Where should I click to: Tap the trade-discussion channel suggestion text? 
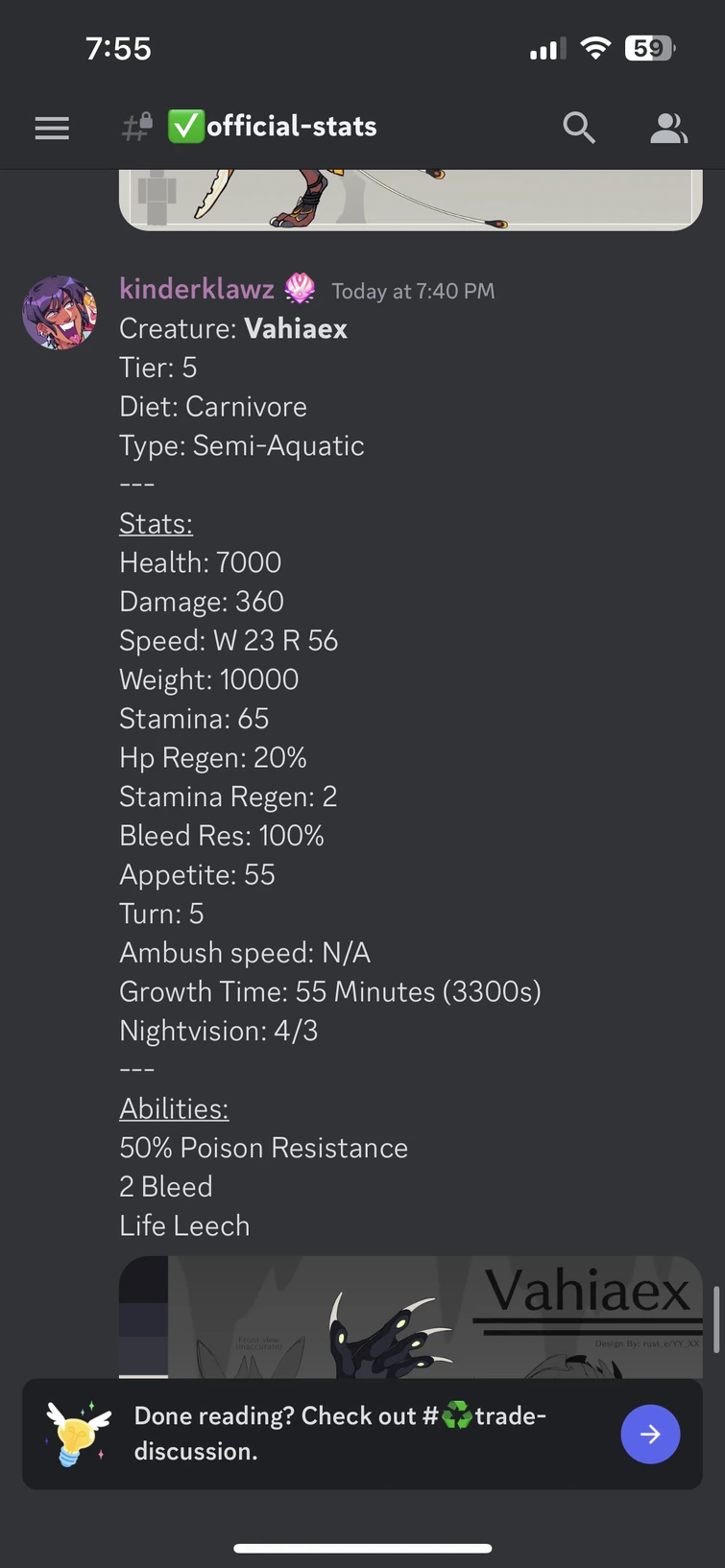(x=340, y=1433)
